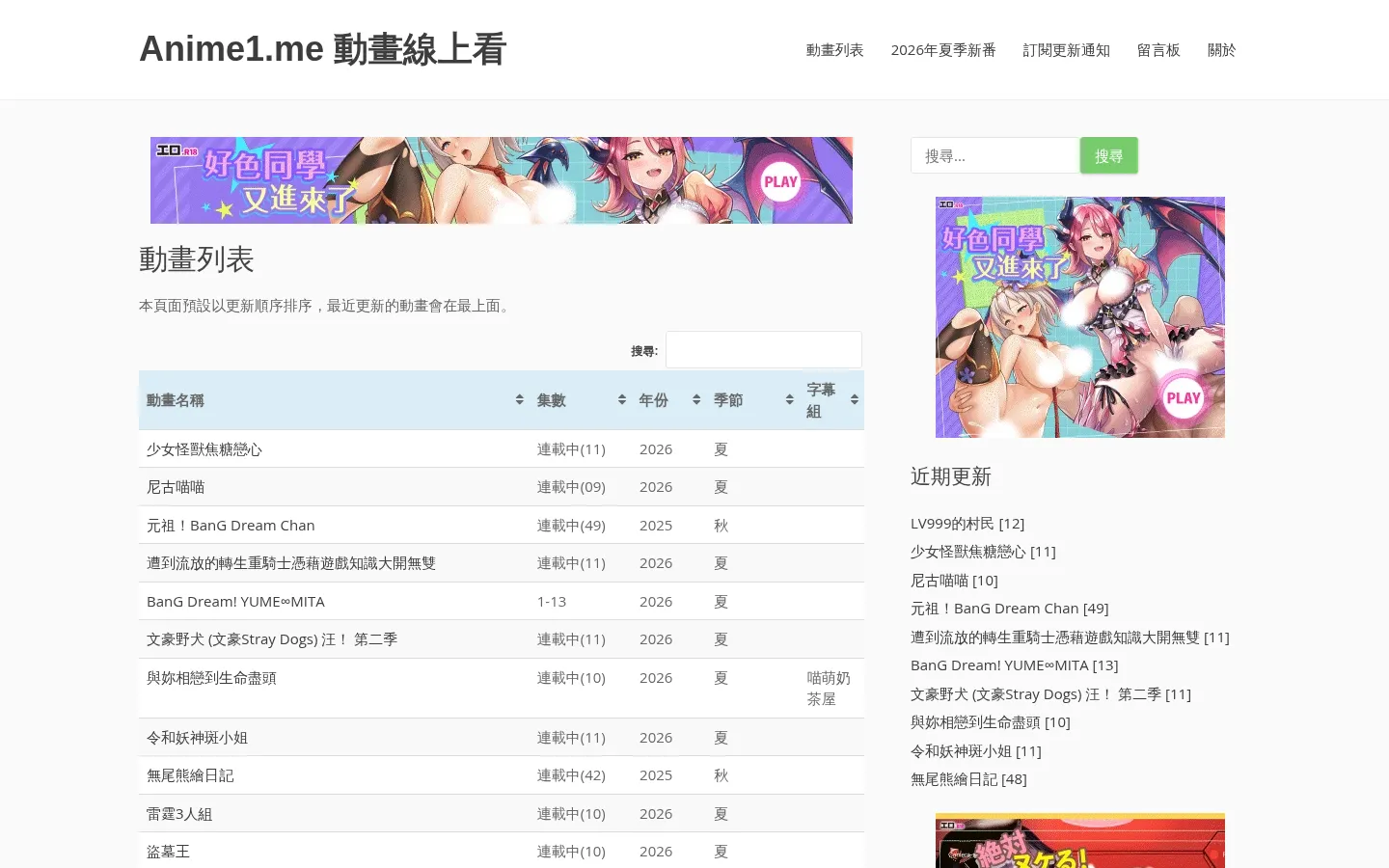The image size is (1389, 868).
Task: Open the 2026年夏季新番 menu item
Action: point(943,50)
